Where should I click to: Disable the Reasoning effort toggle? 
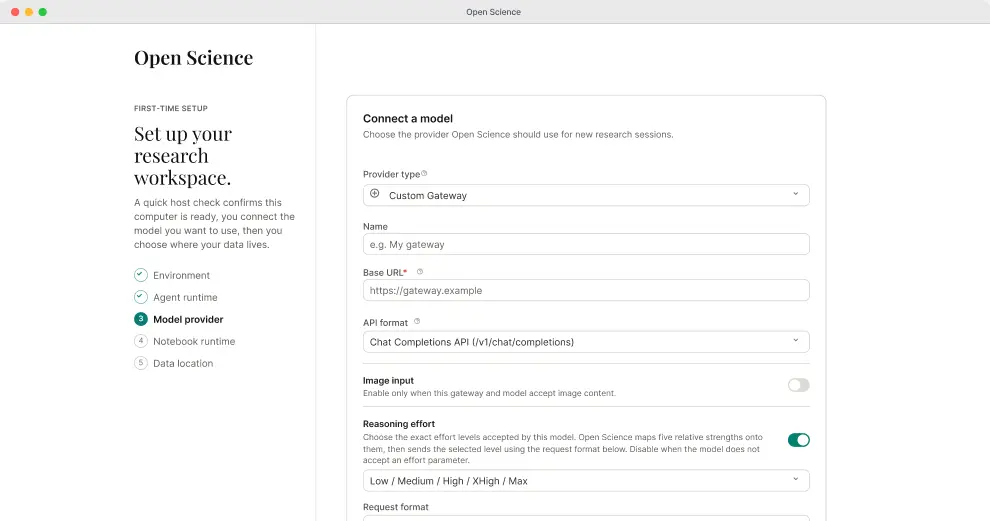click(x=798, y=440)
